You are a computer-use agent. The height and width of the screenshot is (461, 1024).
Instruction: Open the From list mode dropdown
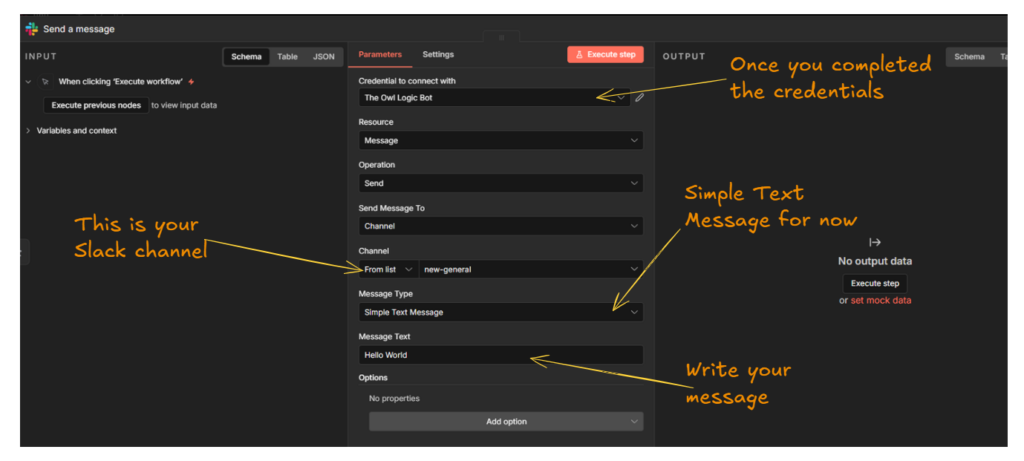389,269
